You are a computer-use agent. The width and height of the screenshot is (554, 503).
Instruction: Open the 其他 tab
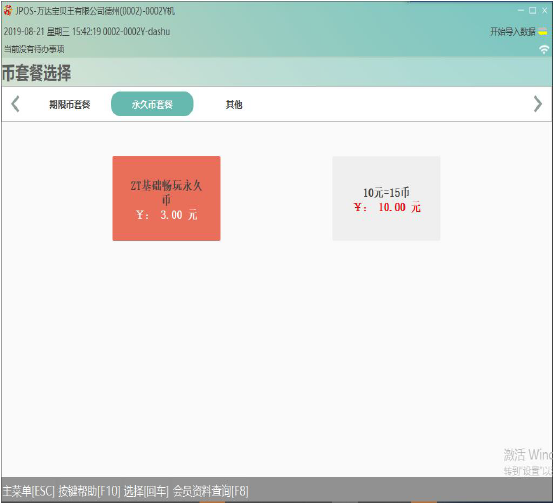pos(234,105)
